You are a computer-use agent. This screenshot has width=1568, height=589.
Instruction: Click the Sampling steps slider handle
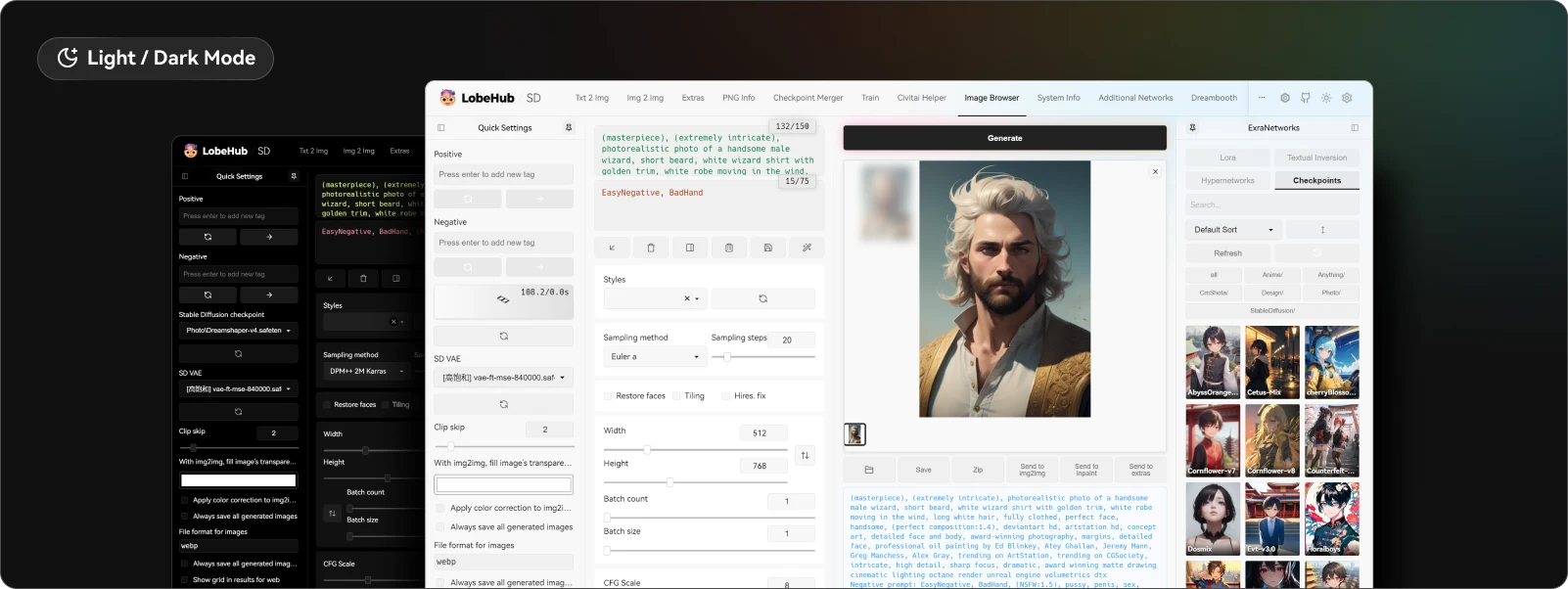[726, 357]
